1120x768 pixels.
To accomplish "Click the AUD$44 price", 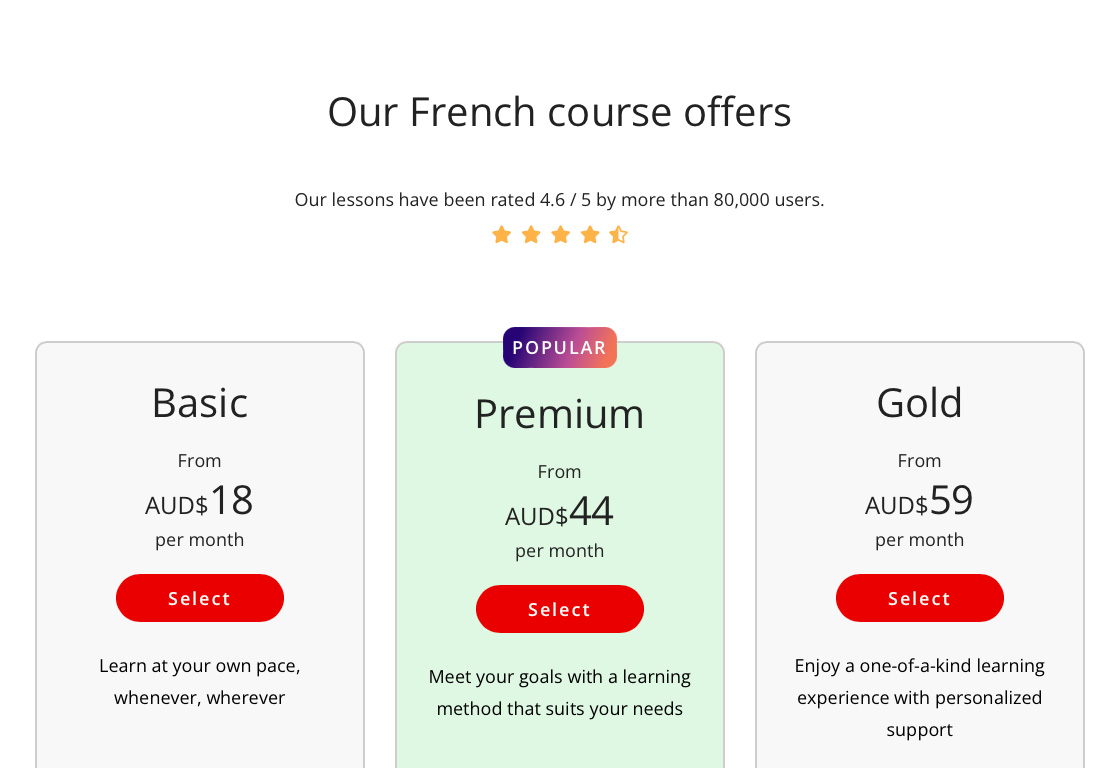I will pyautogui.click(x=560, y=512).
